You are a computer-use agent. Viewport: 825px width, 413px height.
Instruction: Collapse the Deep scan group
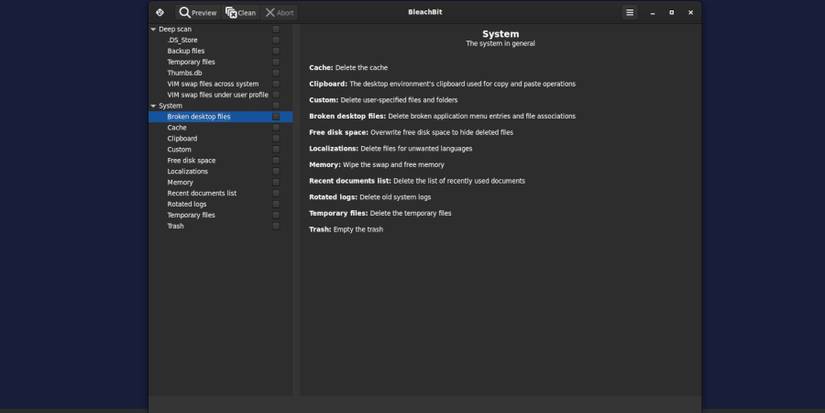(x=153, y=29)
